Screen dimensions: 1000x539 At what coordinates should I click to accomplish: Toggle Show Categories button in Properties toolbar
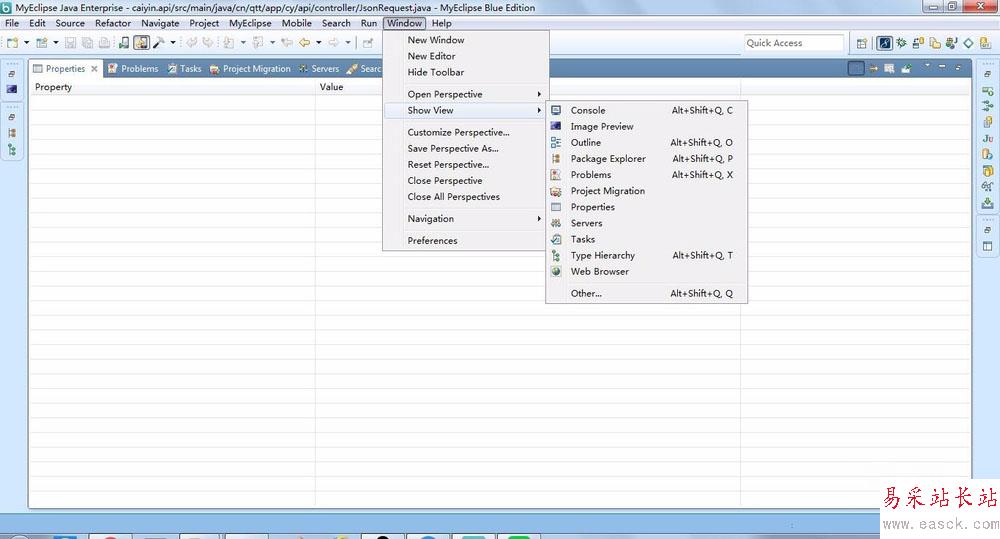(856, 68)
